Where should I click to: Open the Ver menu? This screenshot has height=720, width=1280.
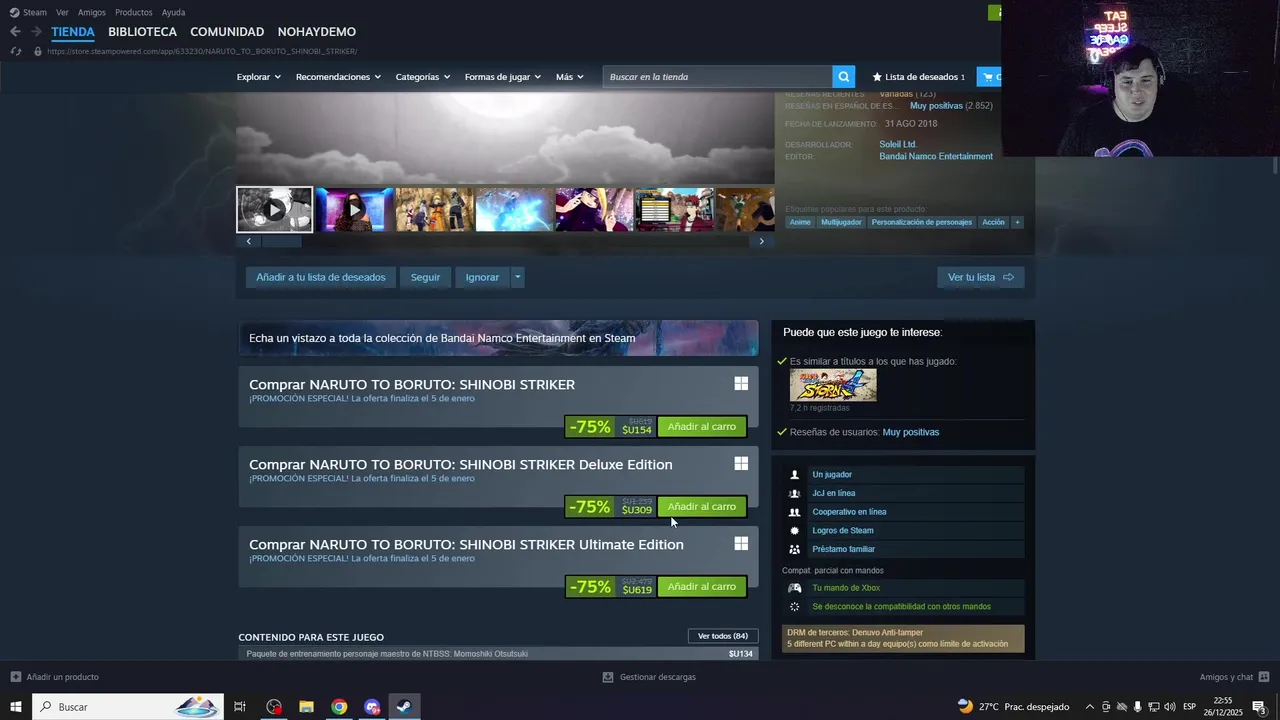(x=62, y=12)
